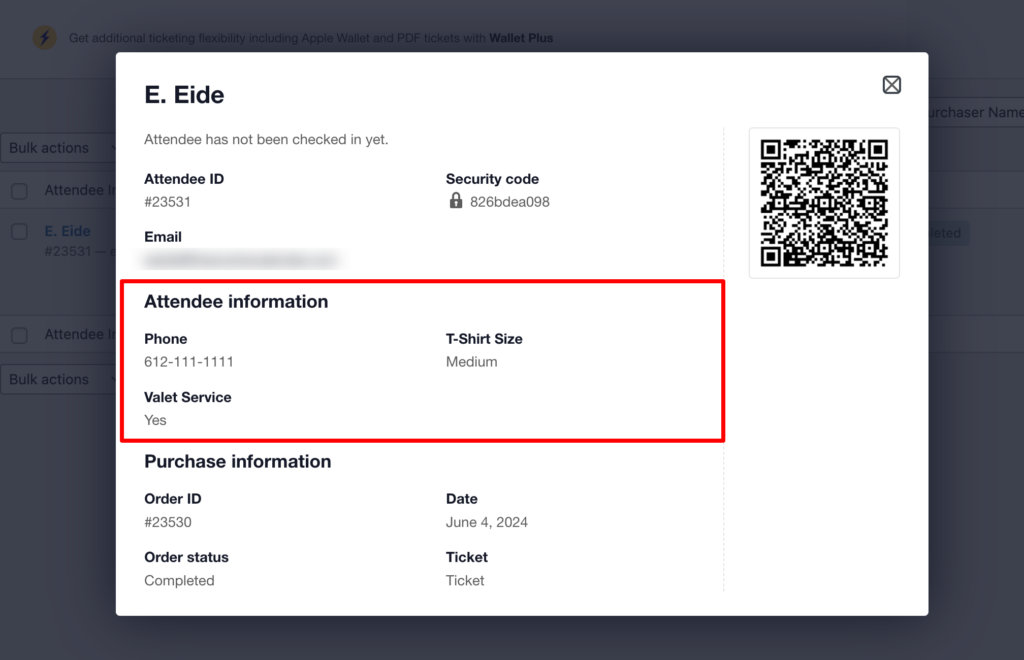The image size is (1024, 660).
Task: Dismiss the attendee details modal via the X
Action: [x=891, y=85]
